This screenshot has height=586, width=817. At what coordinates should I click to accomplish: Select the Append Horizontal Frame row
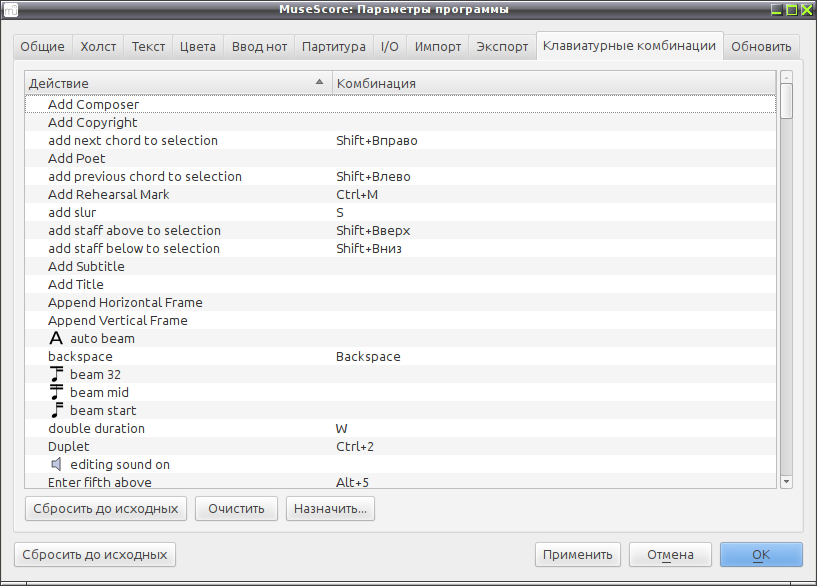pos(400,303)
